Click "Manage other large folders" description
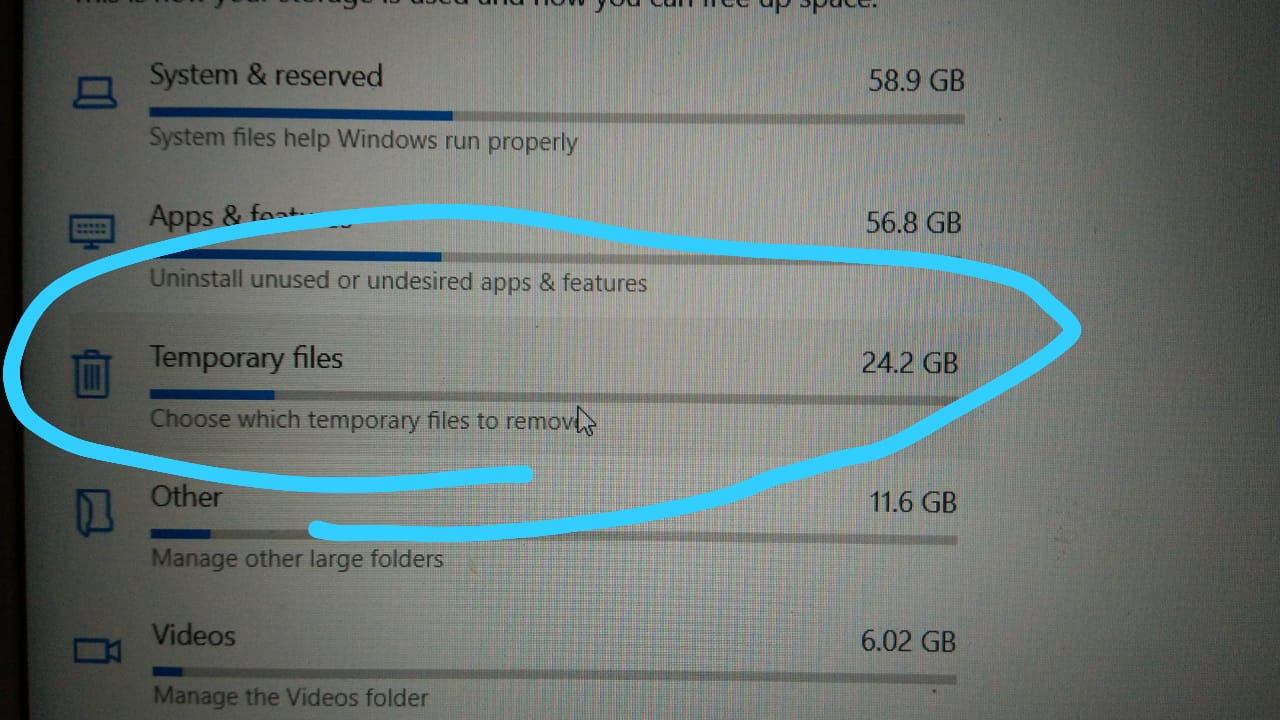The width and height of the screenshot is (1280, 720). (297, 558)
